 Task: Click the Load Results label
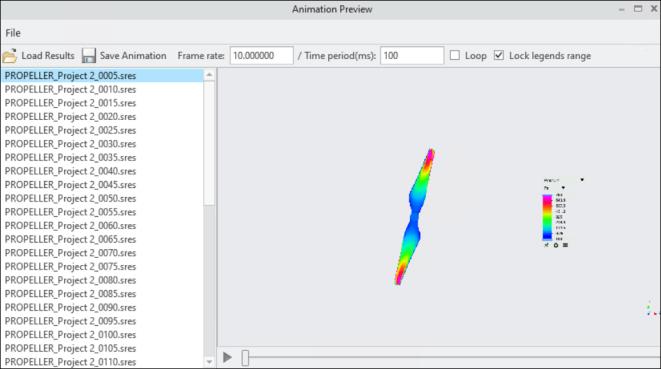(x=48, y=56)
